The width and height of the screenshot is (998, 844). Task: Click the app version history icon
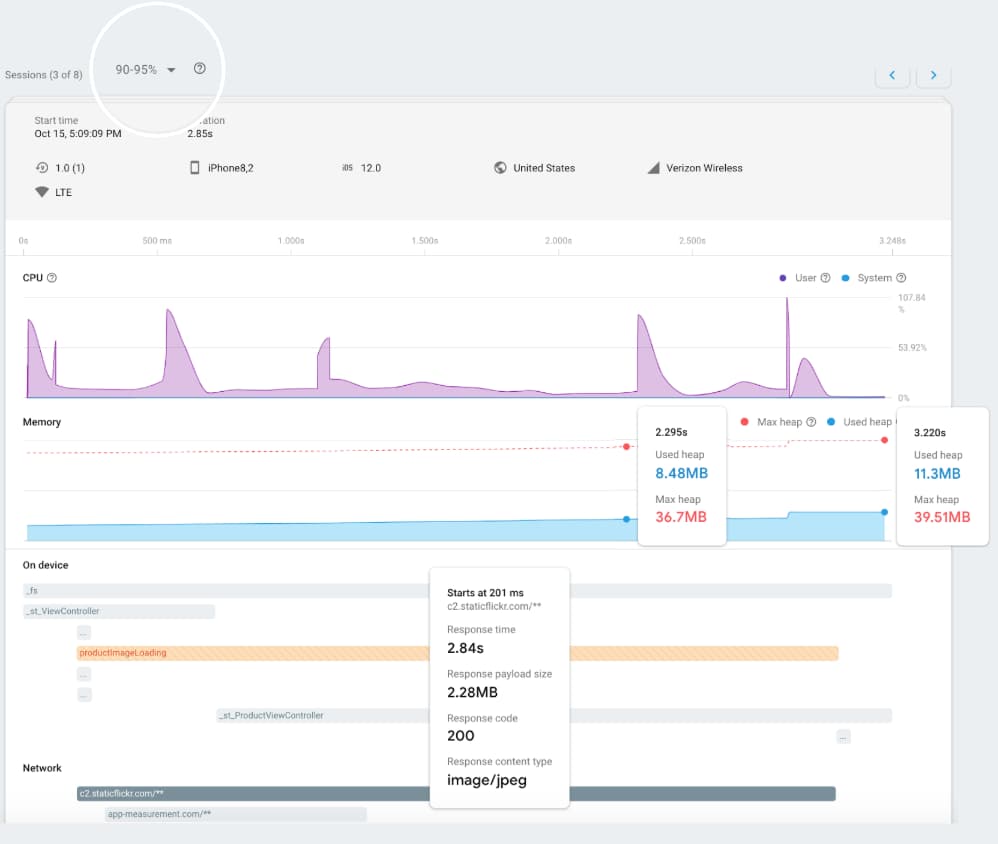tap(42, 167)
